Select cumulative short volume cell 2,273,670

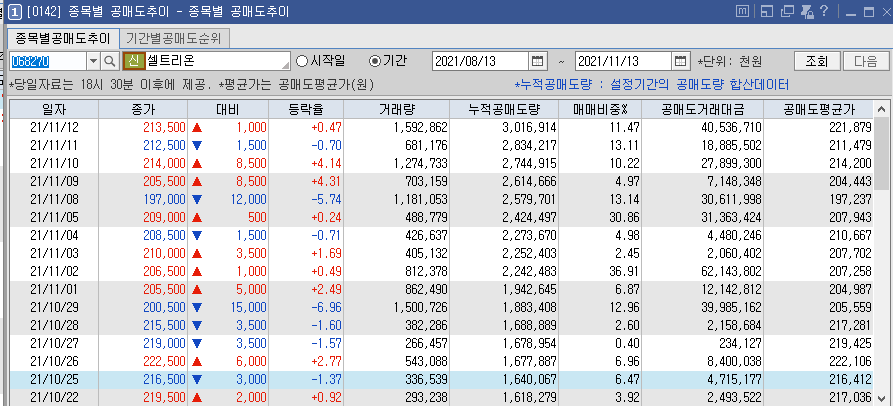click(504, 235)
